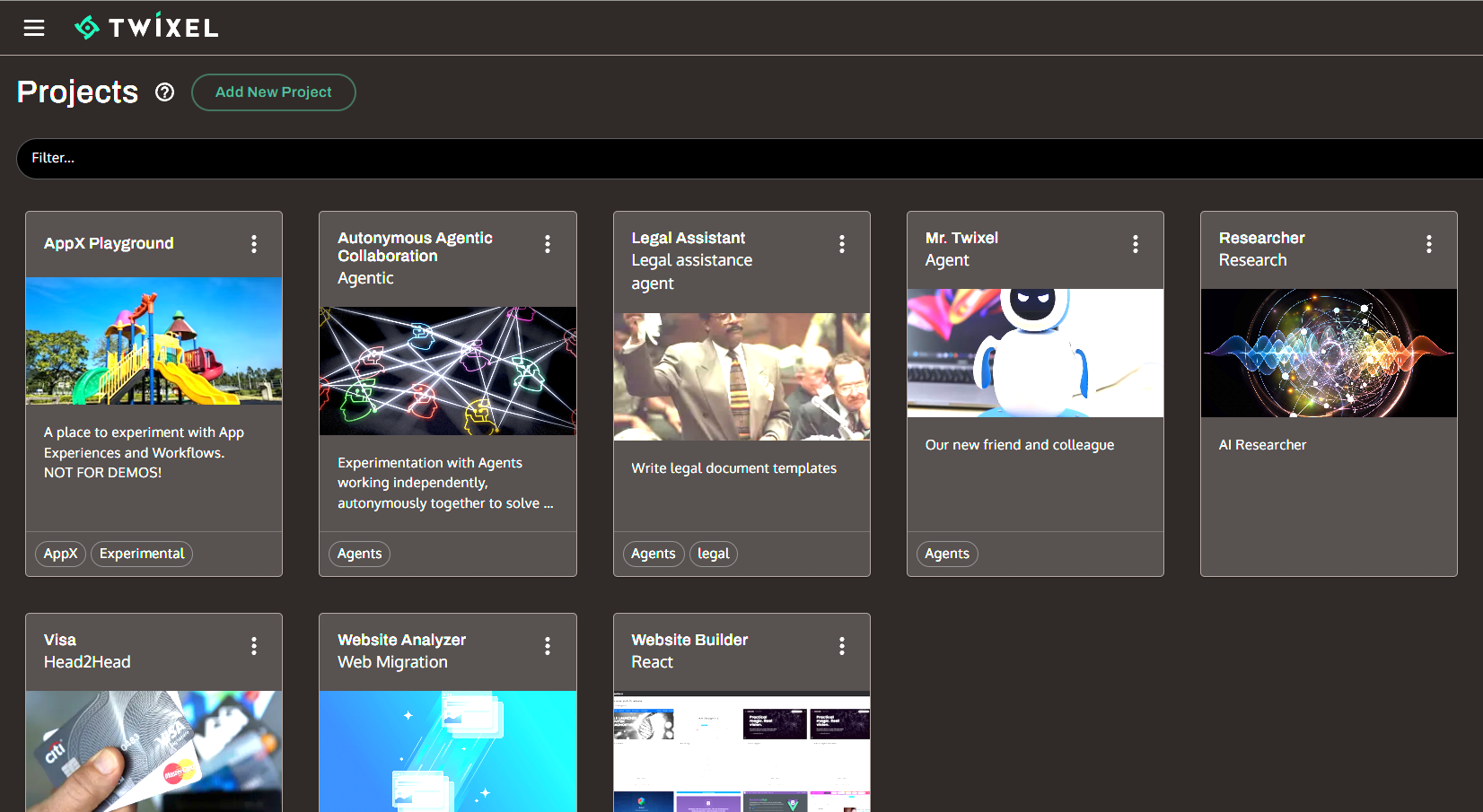Screen dimensions: 1483x812
Task: Open the AppX Playground project title link
Action: coord(109,243)
